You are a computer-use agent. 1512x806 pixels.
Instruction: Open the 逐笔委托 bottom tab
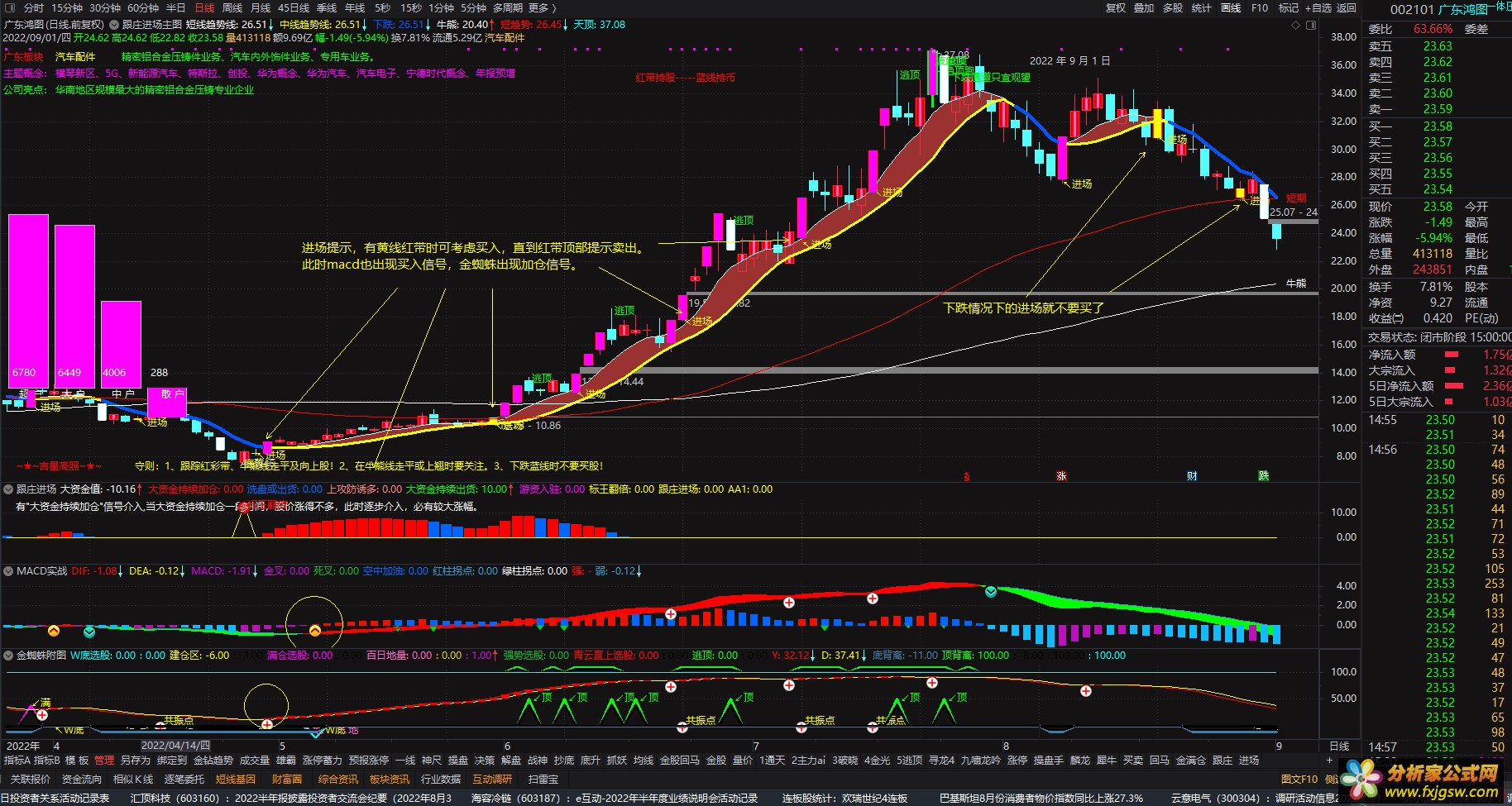(184, 779)
